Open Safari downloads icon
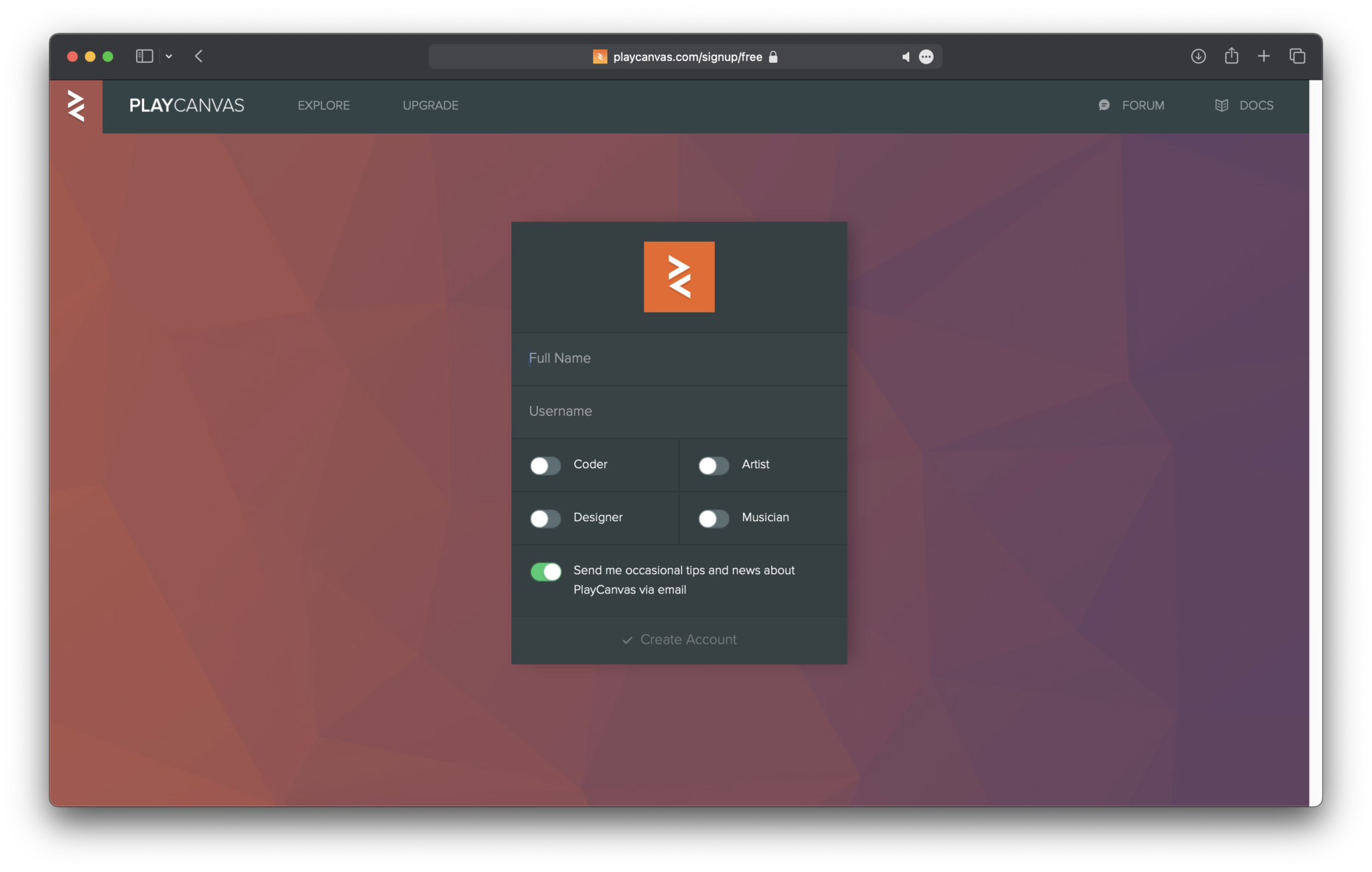The height and width of the screenshot is (872, 1372). pos(1198,56)
